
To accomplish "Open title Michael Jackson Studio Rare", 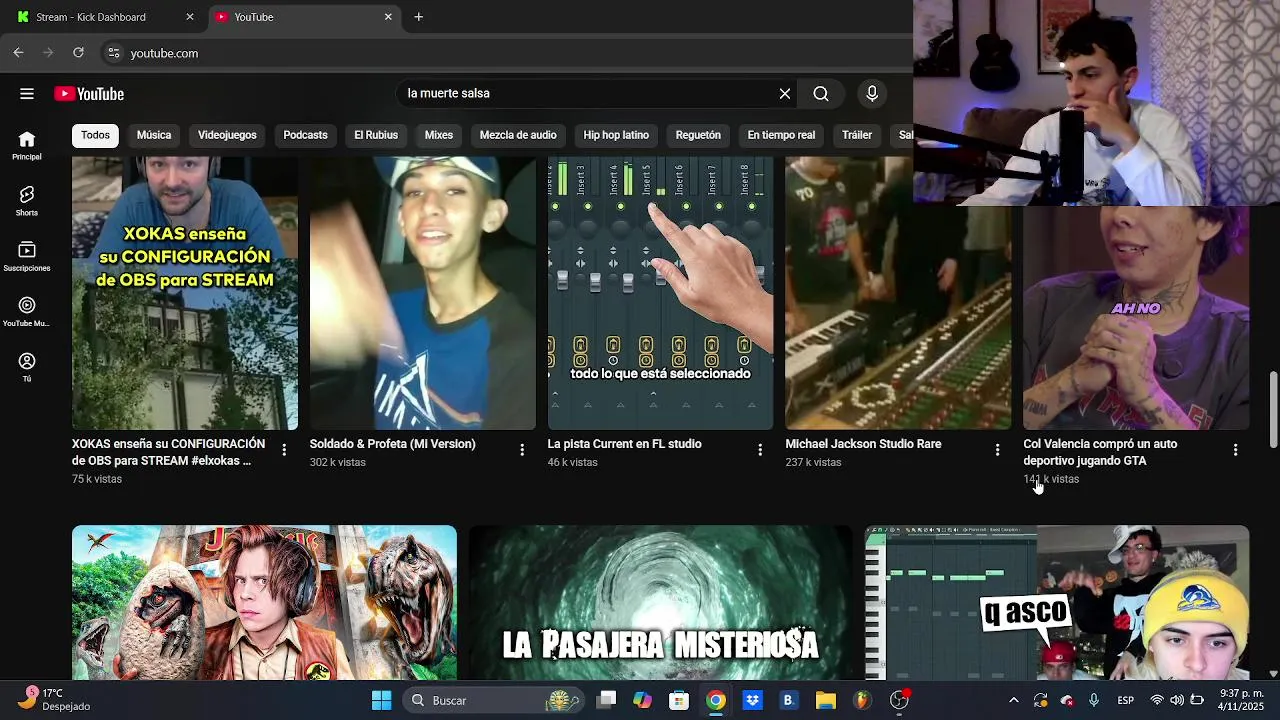I will click(863, 444).
